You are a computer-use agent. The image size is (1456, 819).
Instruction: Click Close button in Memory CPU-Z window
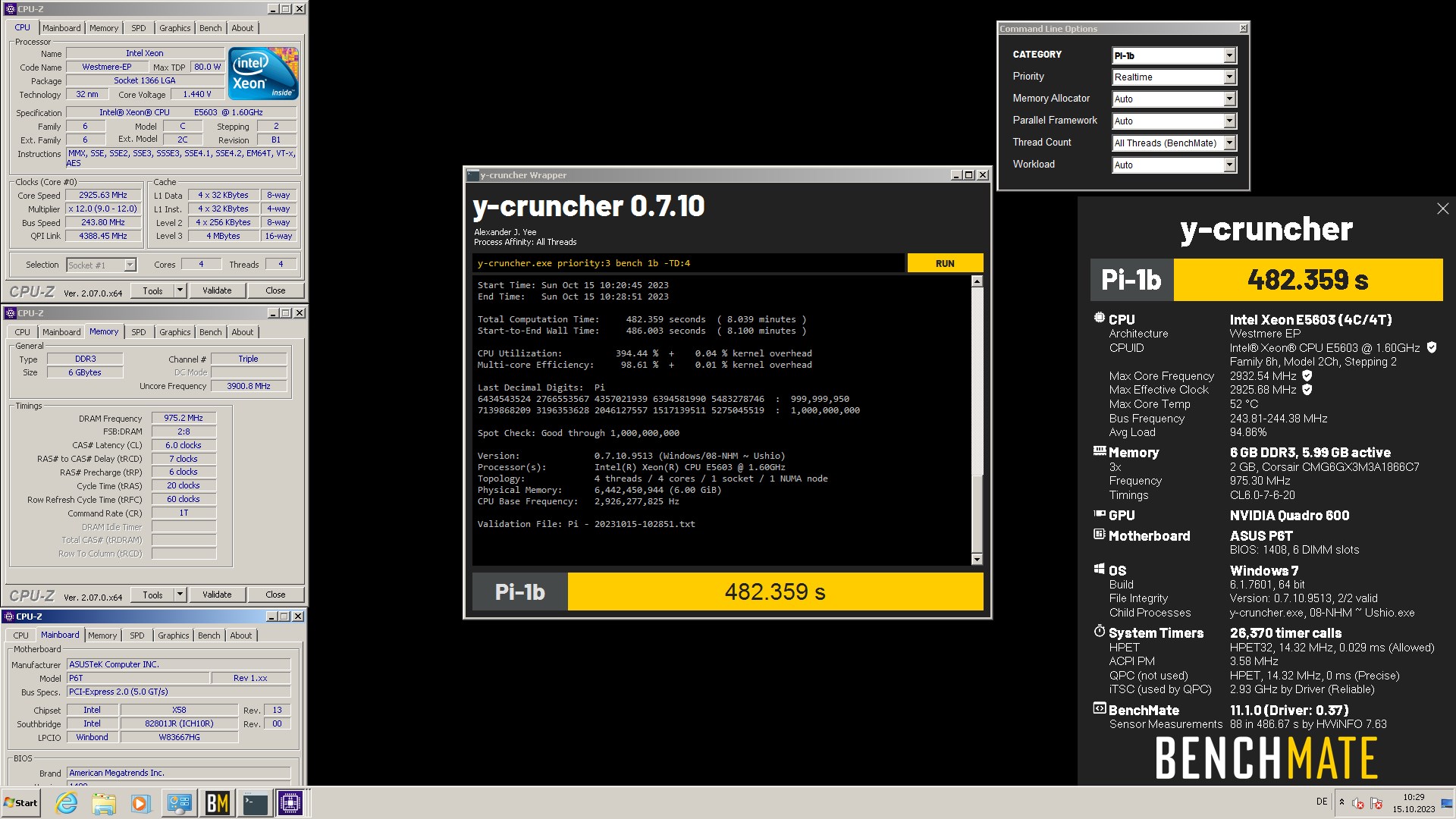pos(275,595)
